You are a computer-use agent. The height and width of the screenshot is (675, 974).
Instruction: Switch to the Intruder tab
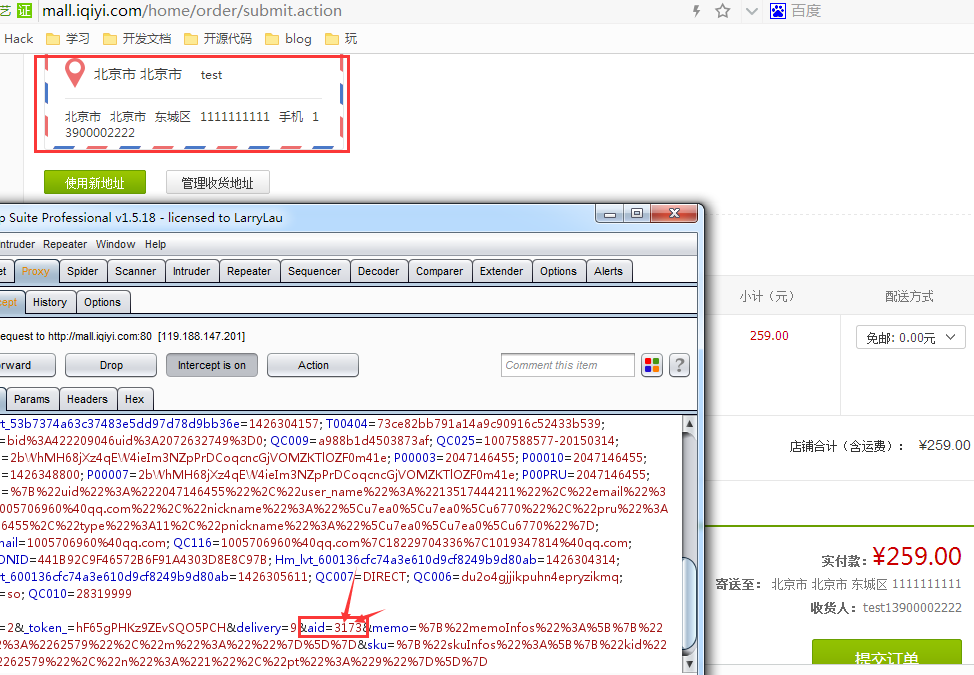coord(191,271)
